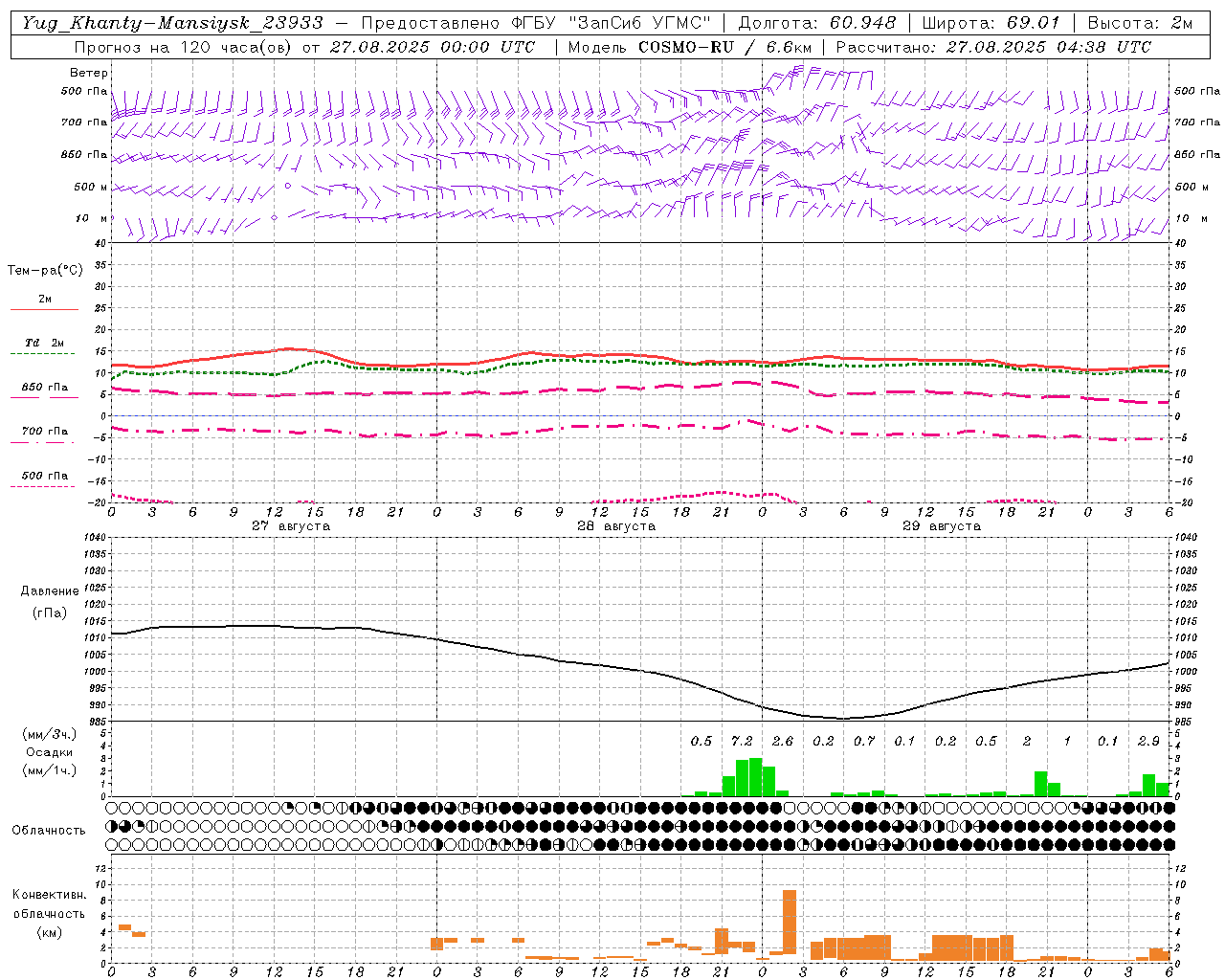1225x980 pixels.
Task: Click the Осадки label
Action: (x=49, y=752)
